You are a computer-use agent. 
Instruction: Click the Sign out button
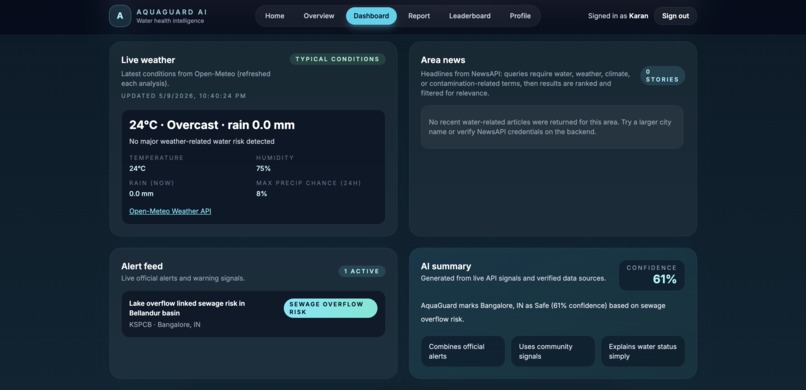click(x=675, y=16)
